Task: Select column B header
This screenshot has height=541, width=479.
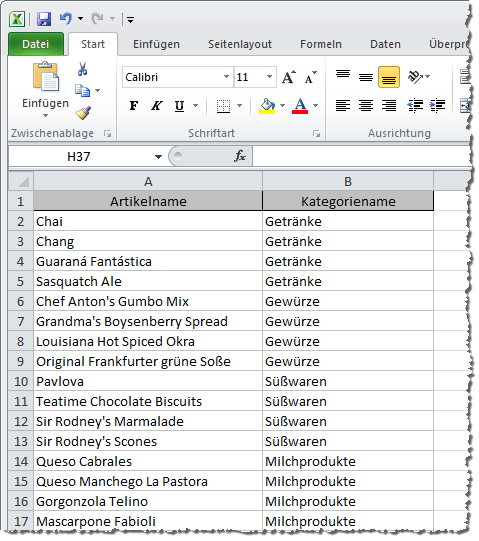Action: click(x=348, y=181)
